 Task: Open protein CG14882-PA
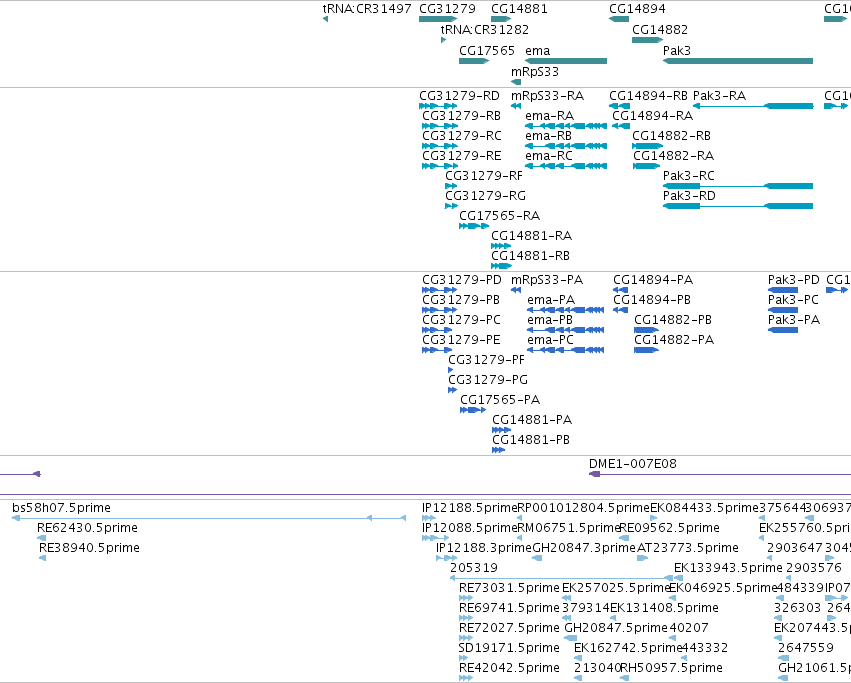click(x=674, y=340)
